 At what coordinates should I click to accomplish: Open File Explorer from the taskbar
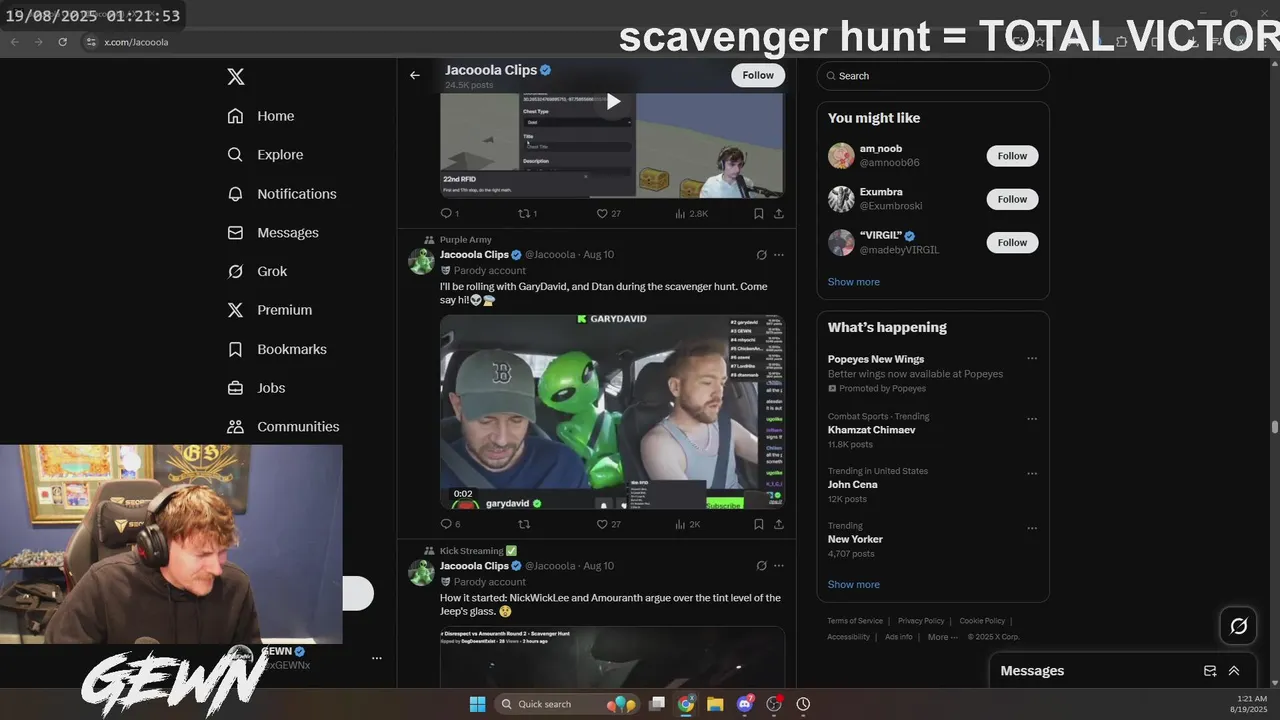tap(715, 704)
